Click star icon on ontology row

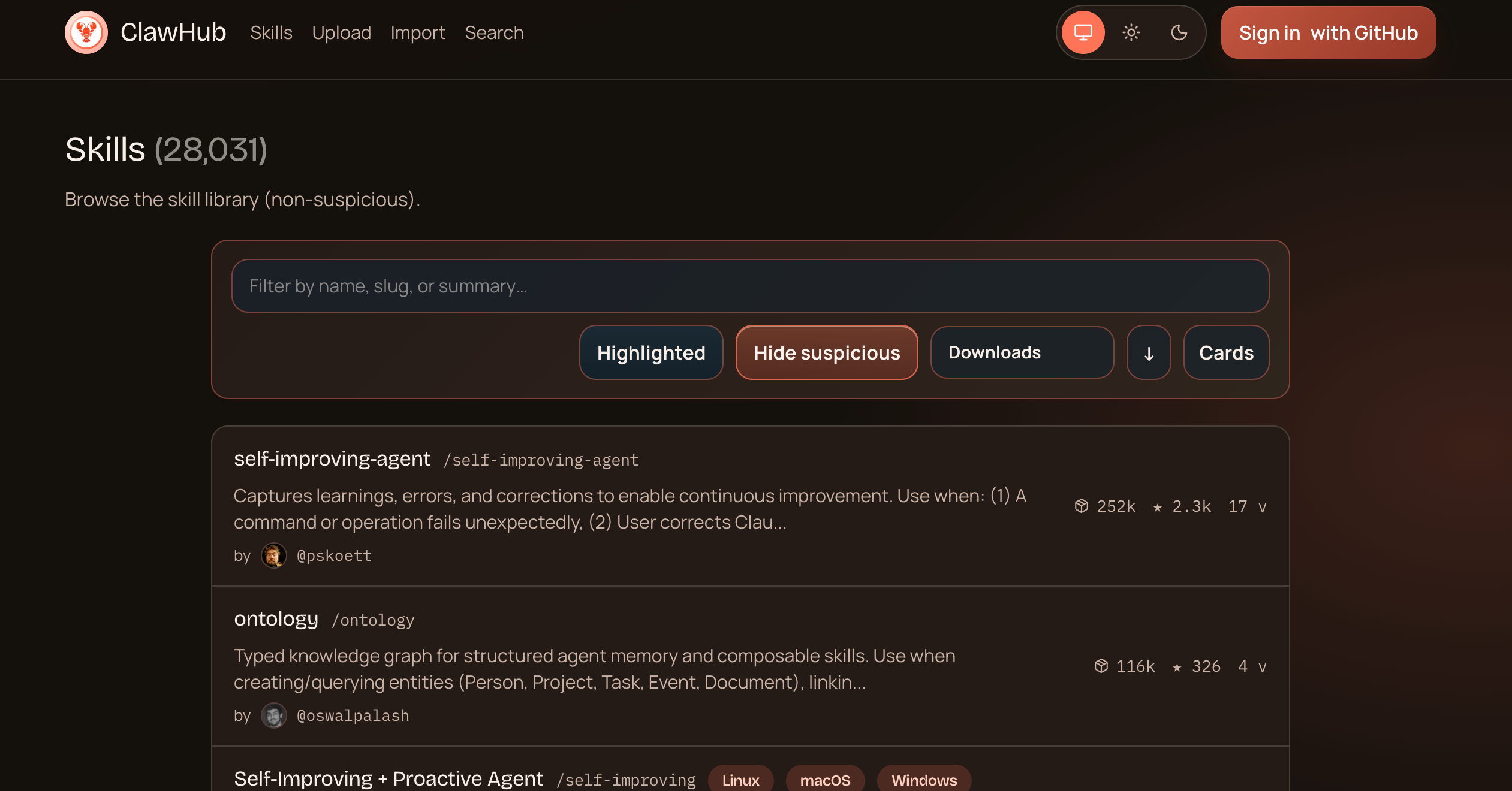click(x=1177, y=667)
